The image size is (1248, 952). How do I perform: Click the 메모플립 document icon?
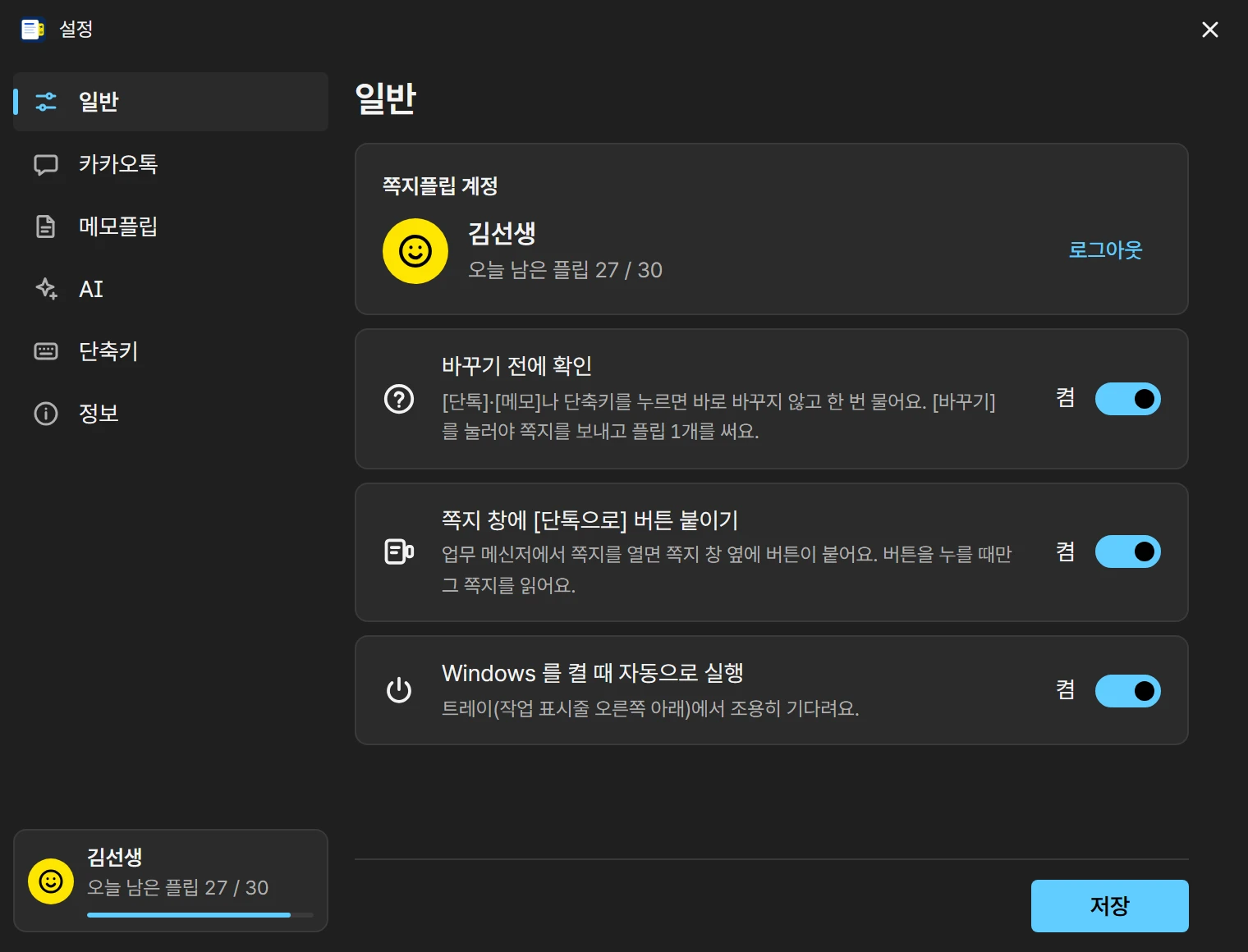46,227
